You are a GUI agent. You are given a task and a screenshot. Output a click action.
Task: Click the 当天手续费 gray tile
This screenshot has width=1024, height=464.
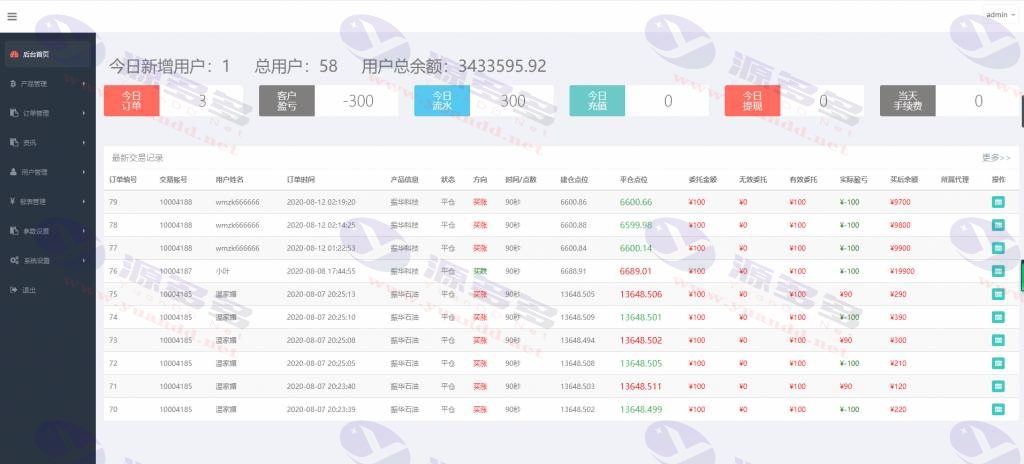[908, 101]
